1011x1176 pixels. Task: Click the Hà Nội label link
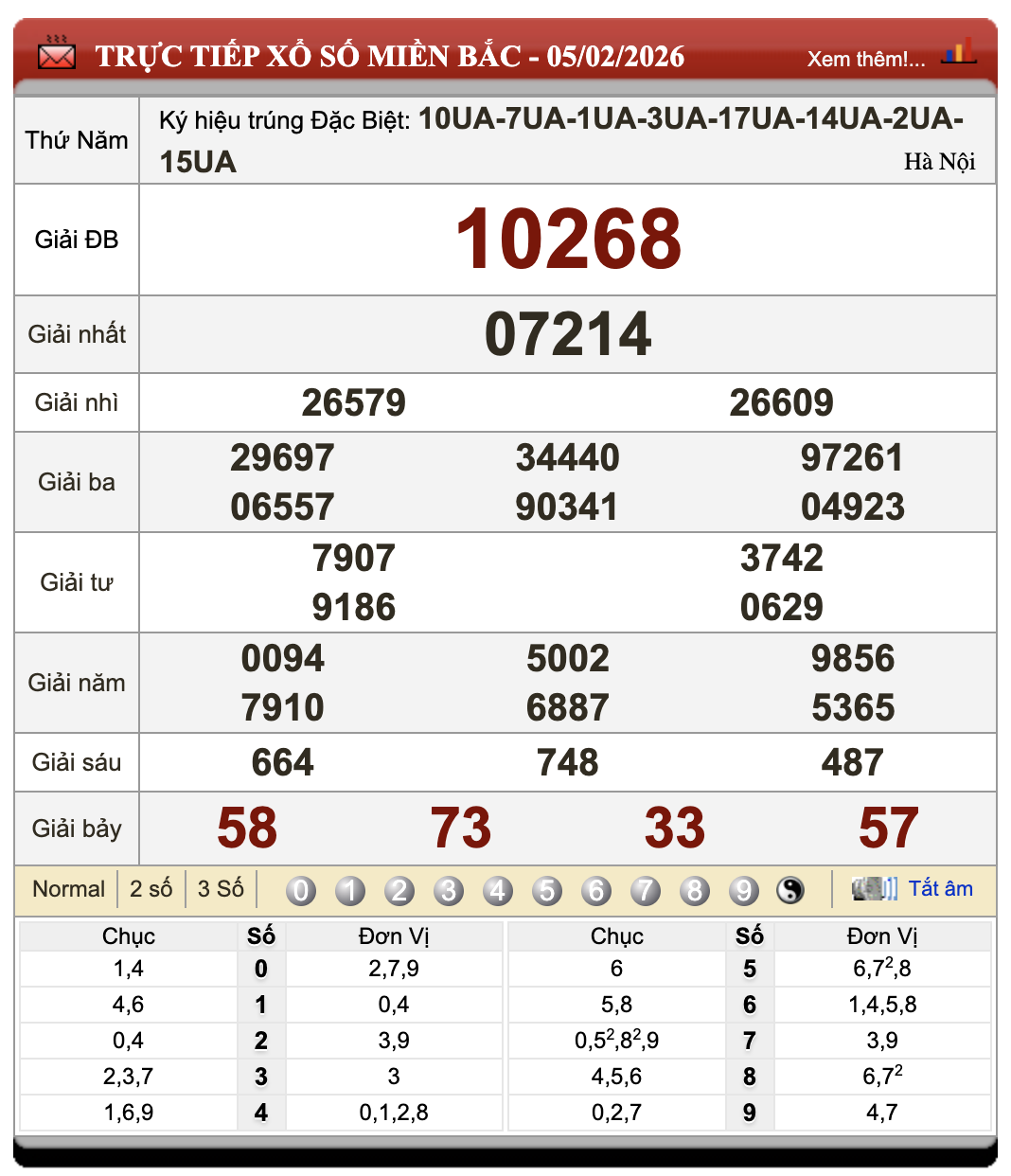(941, 161)
